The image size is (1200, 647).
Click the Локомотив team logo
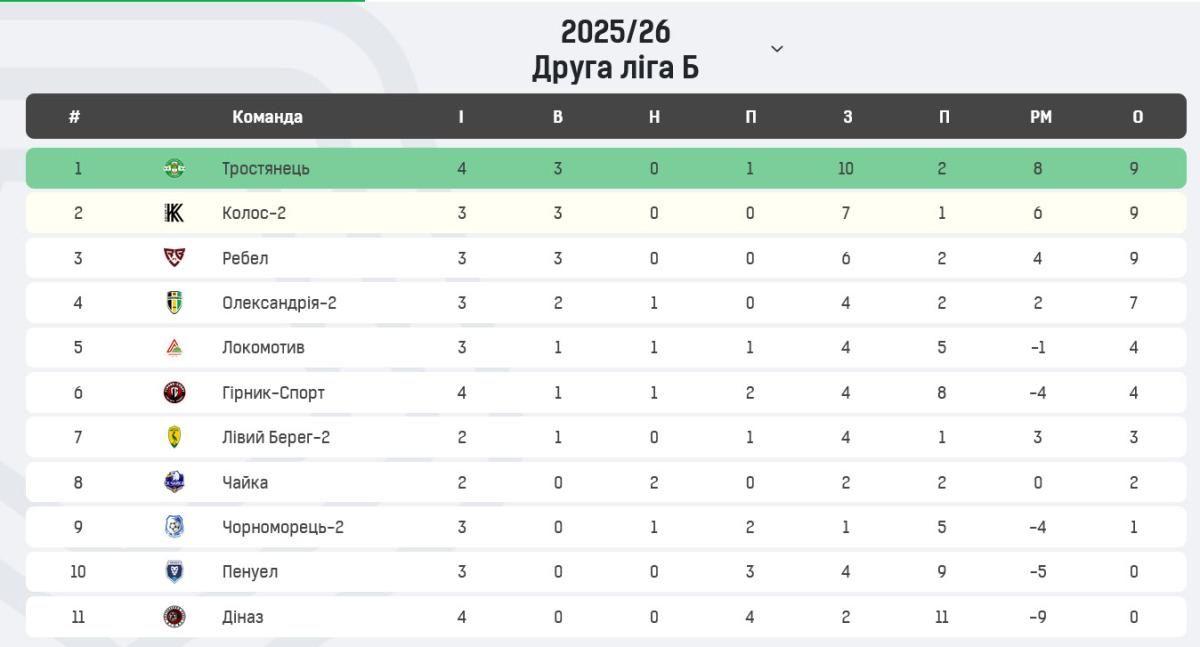tap(174, 348)
